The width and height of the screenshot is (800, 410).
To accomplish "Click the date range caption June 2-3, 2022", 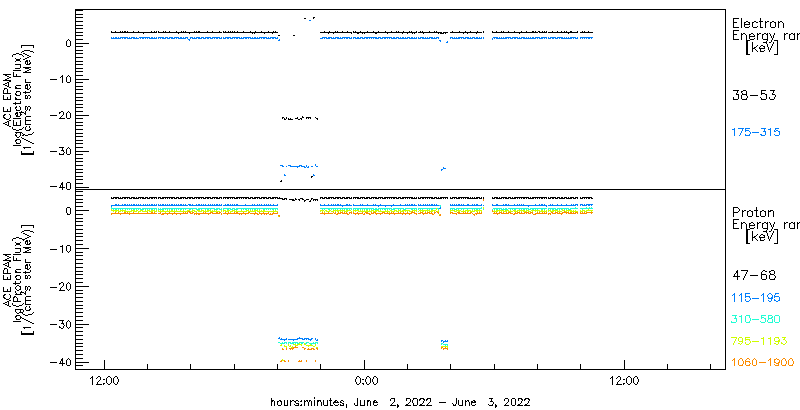I will [x=399, y=402].
